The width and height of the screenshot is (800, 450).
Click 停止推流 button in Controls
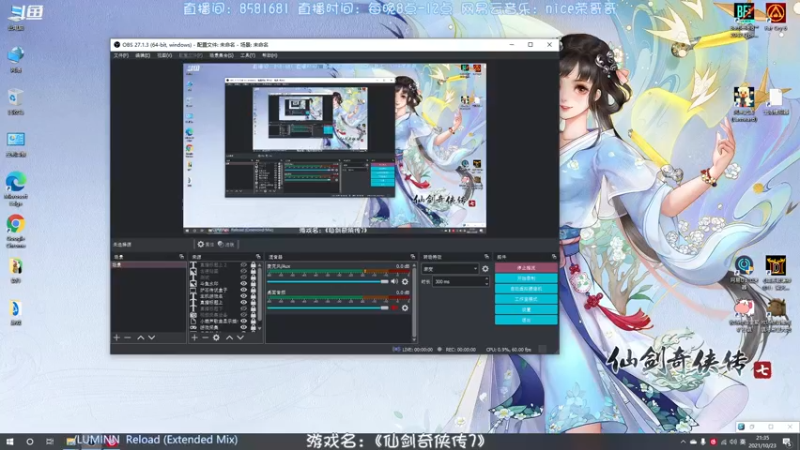coord(526,268)
